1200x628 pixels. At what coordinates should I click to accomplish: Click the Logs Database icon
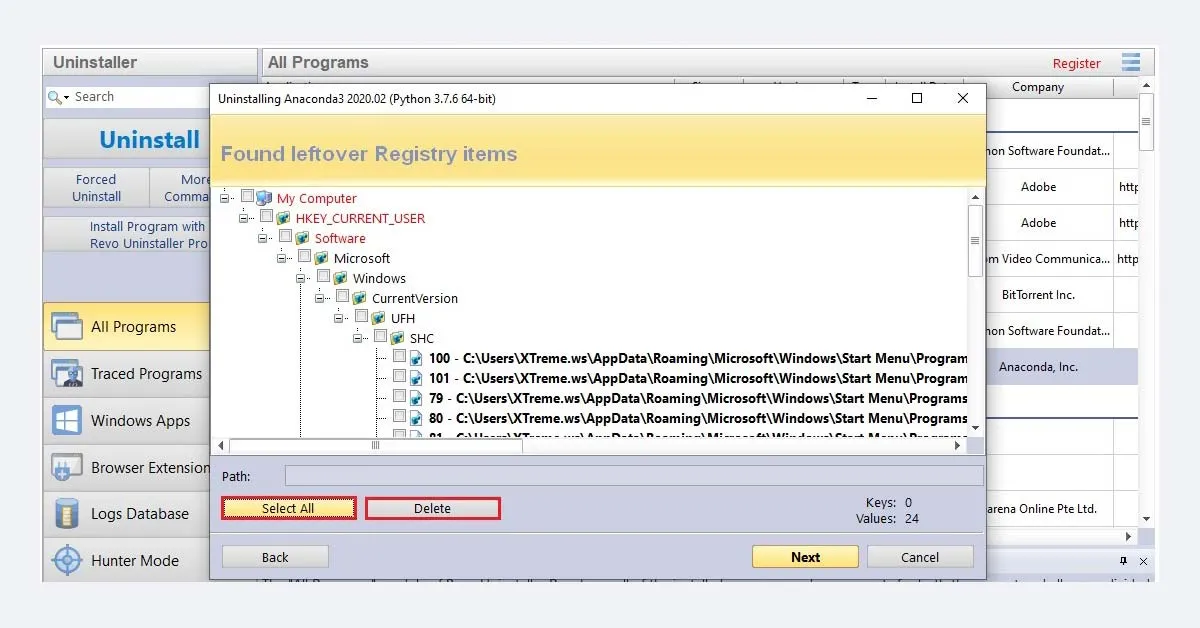tap(66, 513)
